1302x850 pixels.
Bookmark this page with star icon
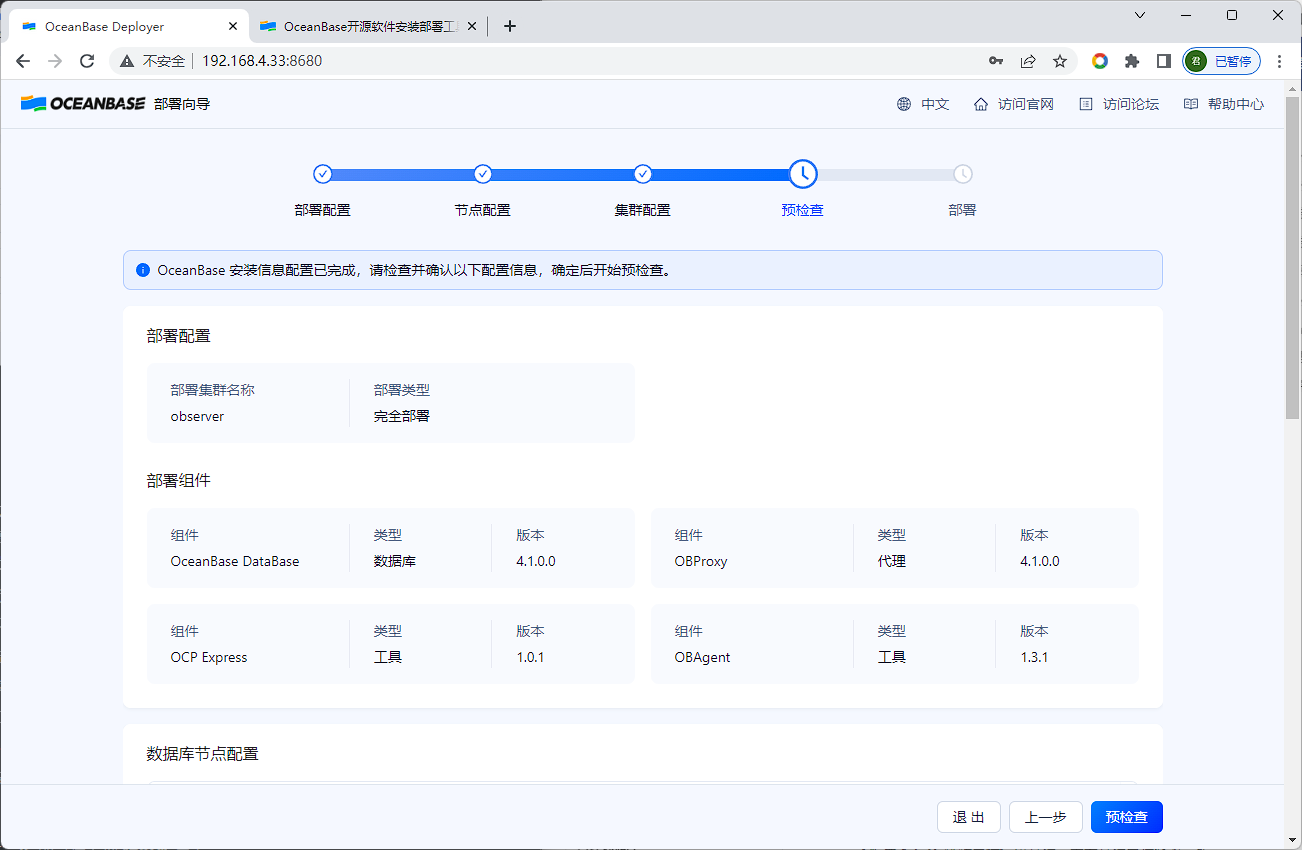1060,61
